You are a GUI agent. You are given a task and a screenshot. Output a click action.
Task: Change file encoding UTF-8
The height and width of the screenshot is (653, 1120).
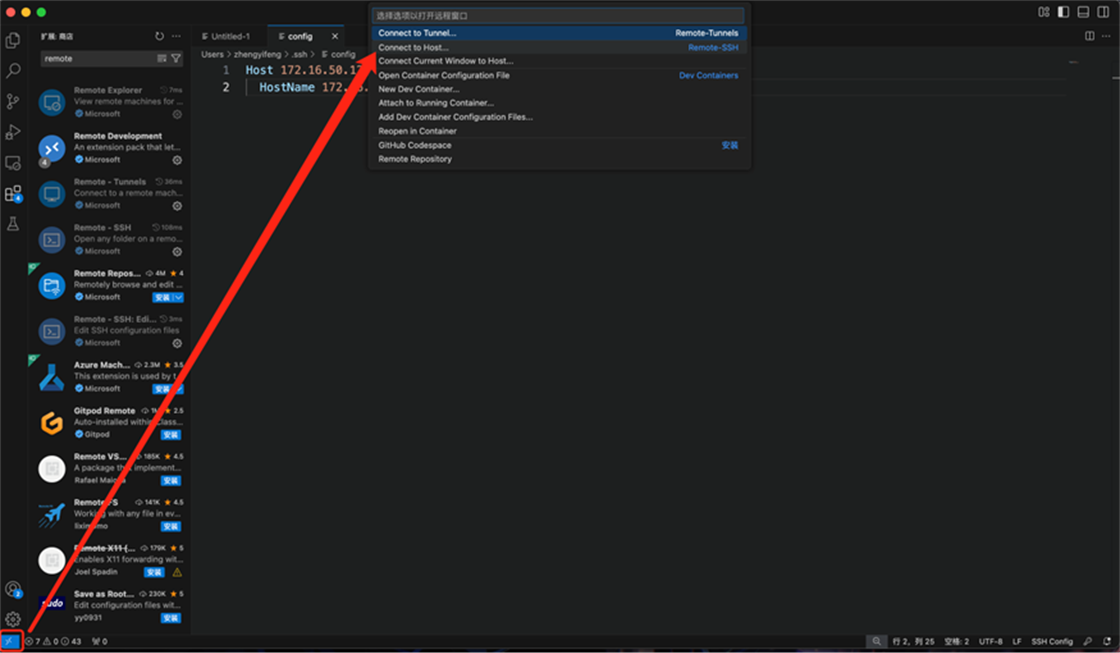pyautogui.click(x=991, y=642)
